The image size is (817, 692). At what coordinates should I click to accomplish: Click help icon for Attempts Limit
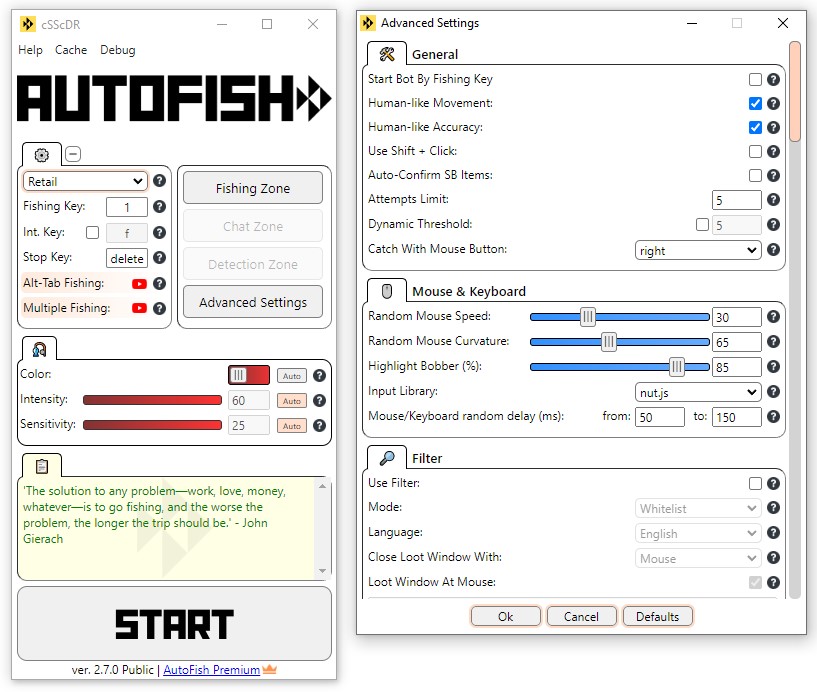[x=774, y=200]
